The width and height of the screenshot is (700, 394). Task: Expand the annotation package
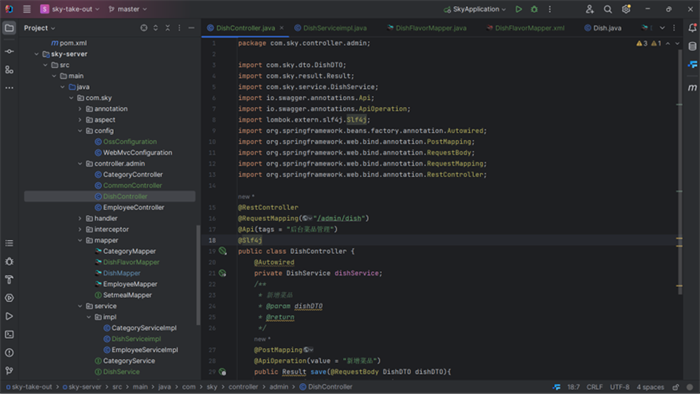(x=80, y=109)
